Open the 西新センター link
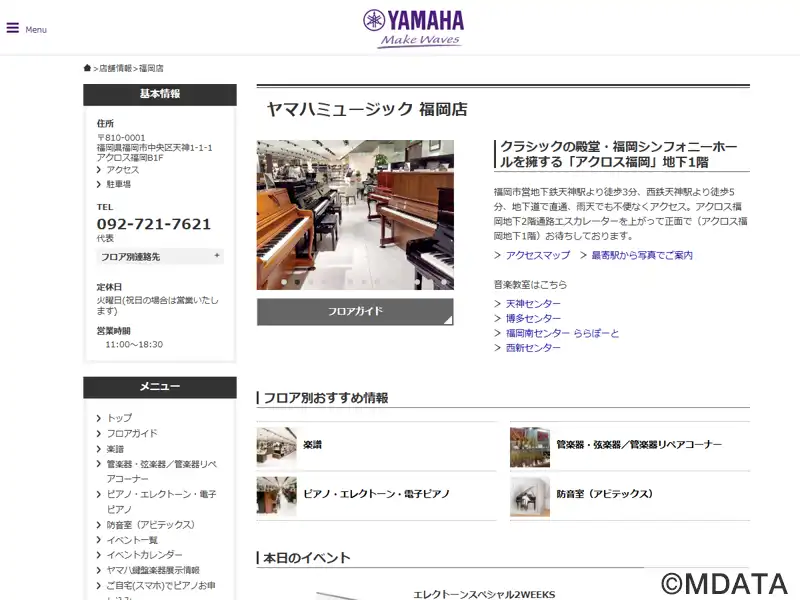The width and height of the screenshot is (800, 600). [x=533, y=348]
